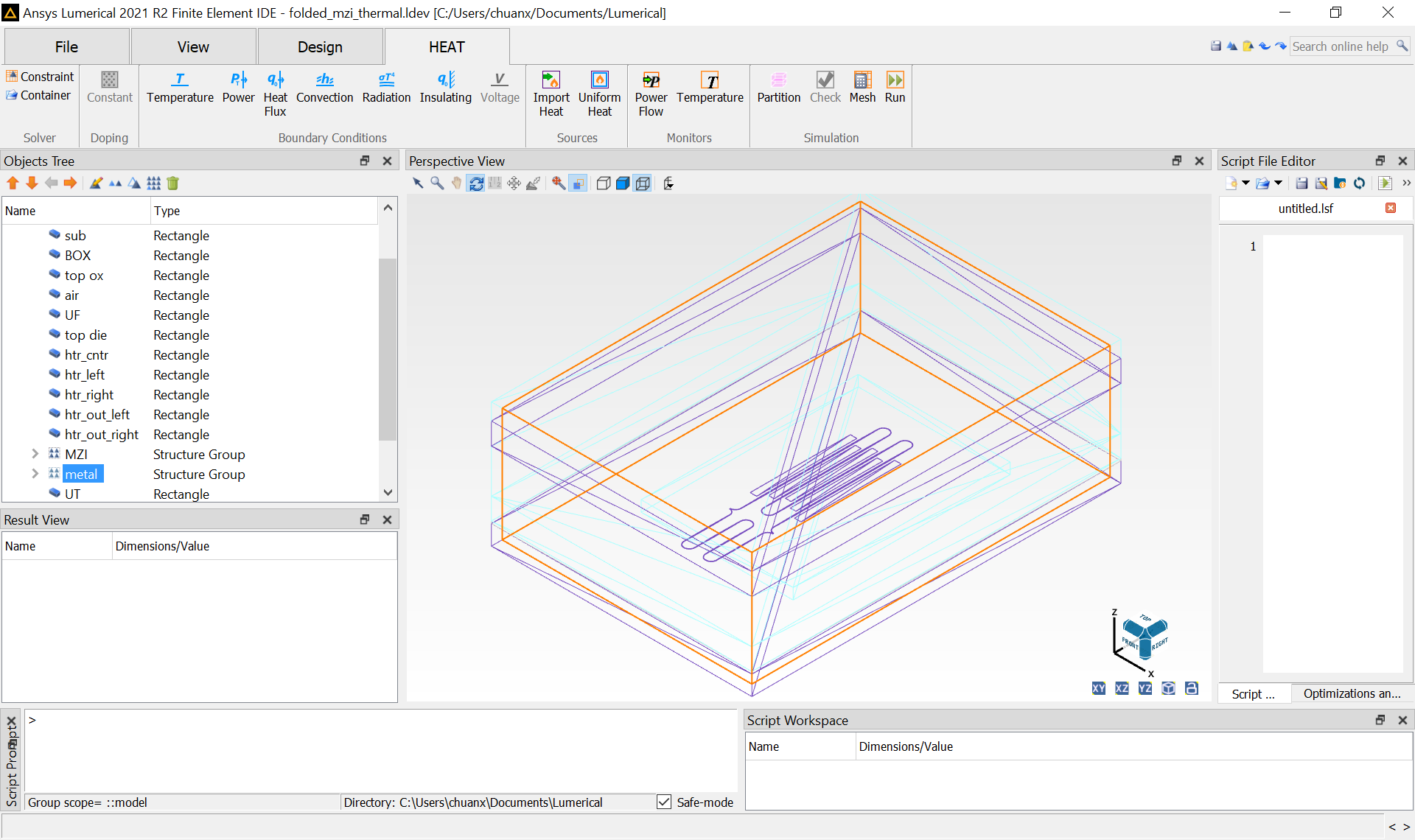This screenshot has width=1415, height=840.
Task: Open the open-script dropdown arrow
Action: coord(1278,183)
